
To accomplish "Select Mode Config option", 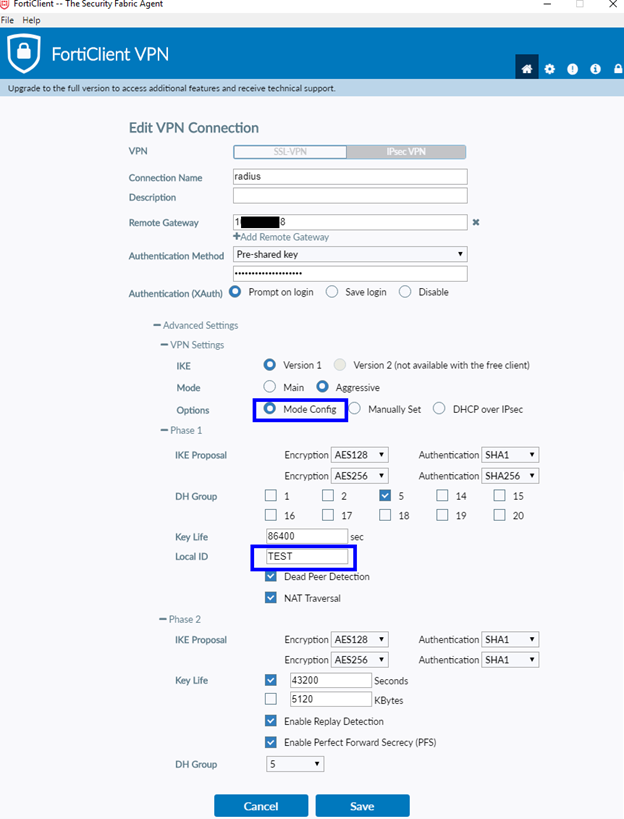I will point(269,409).
